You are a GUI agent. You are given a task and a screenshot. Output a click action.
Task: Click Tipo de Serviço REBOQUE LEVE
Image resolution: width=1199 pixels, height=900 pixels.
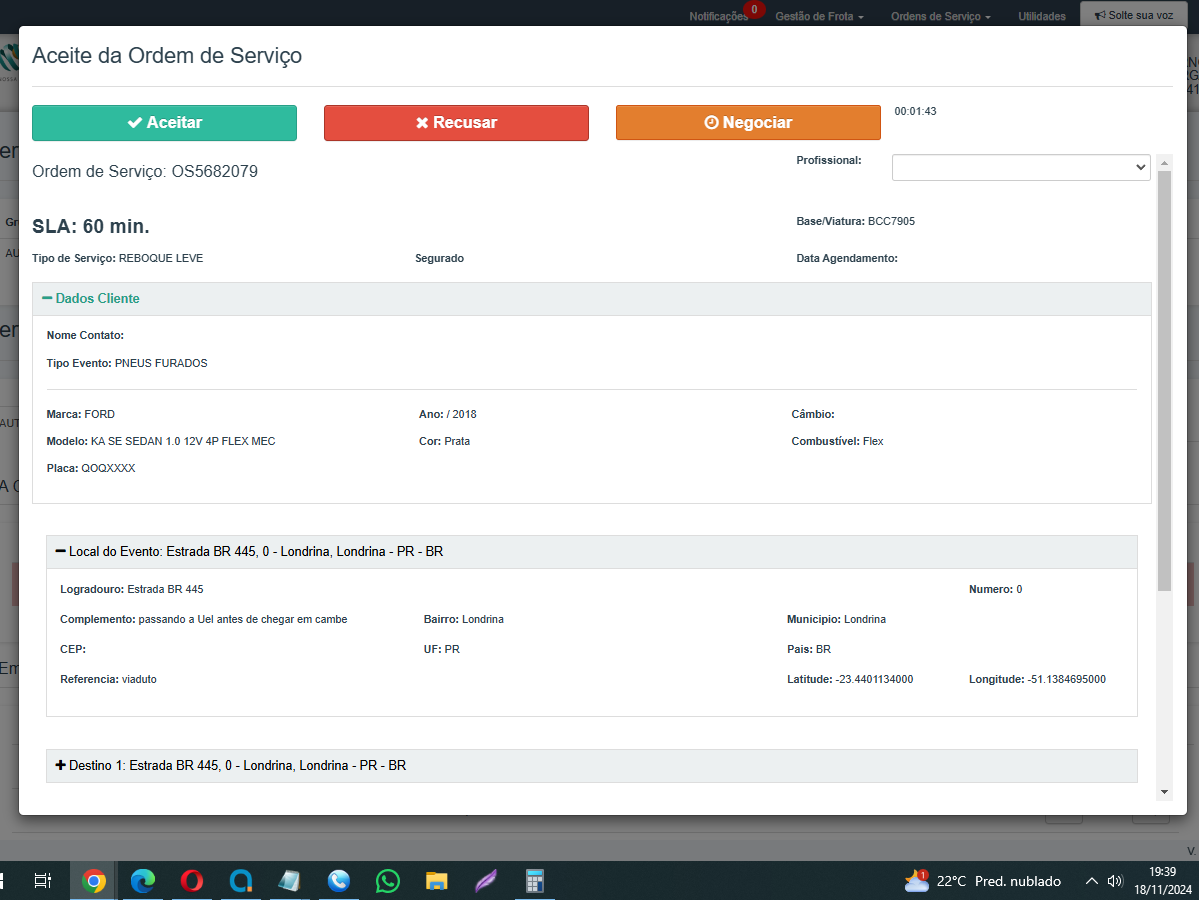(x=117, y=258)
